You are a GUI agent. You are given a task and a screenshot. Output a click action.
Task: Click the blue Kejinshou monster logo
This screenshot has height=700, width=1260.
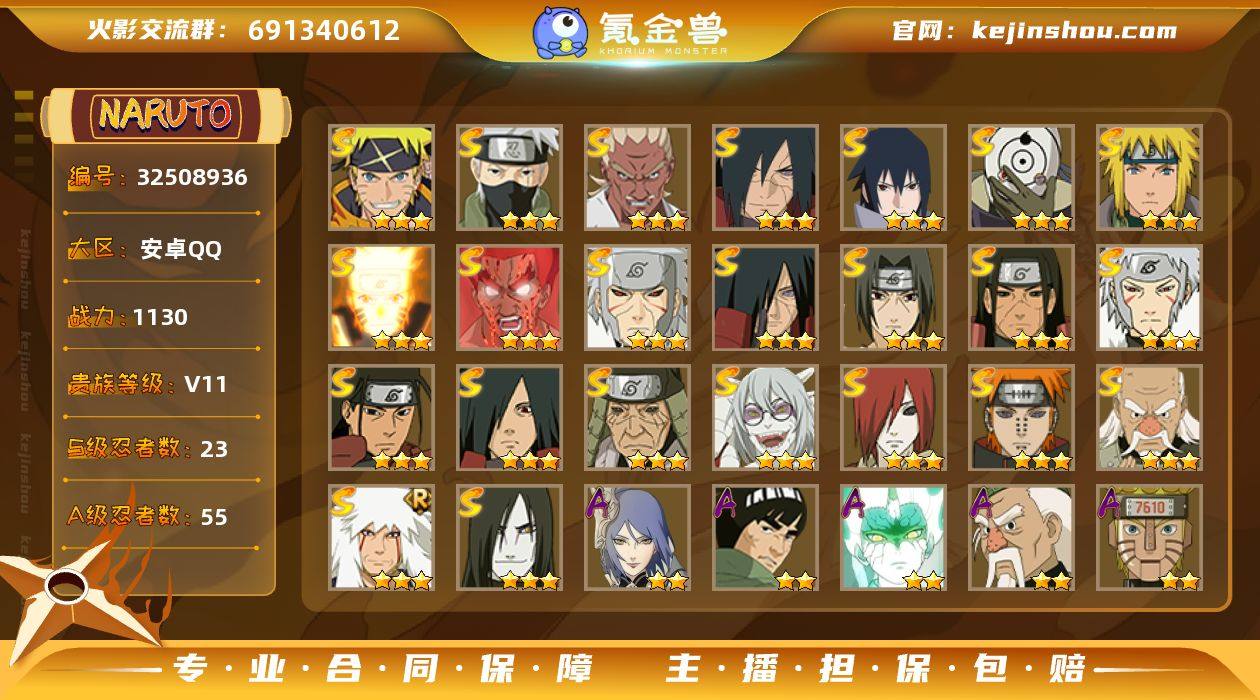pos(560,32)
